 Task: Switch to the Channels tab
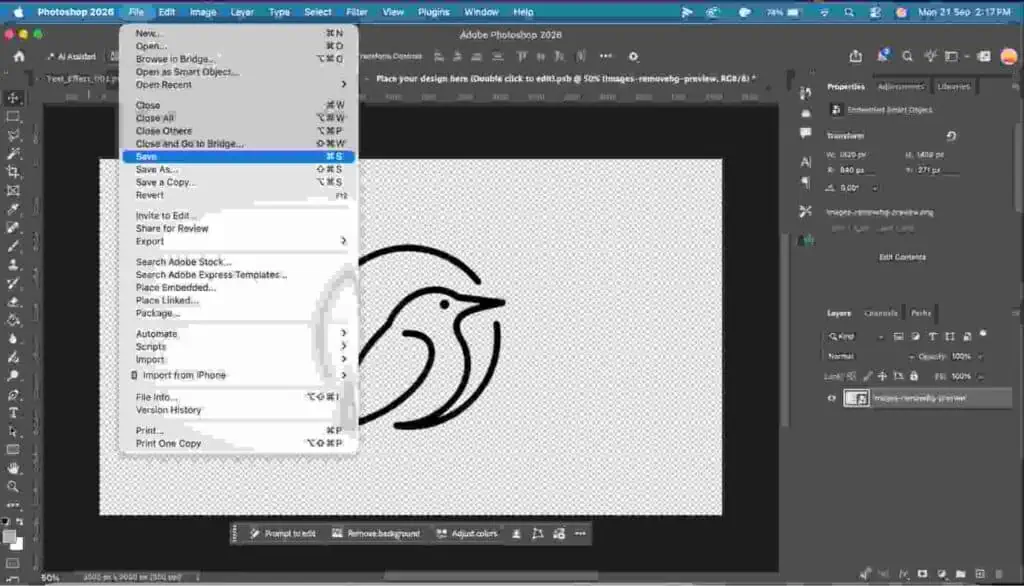click(880, 314)
